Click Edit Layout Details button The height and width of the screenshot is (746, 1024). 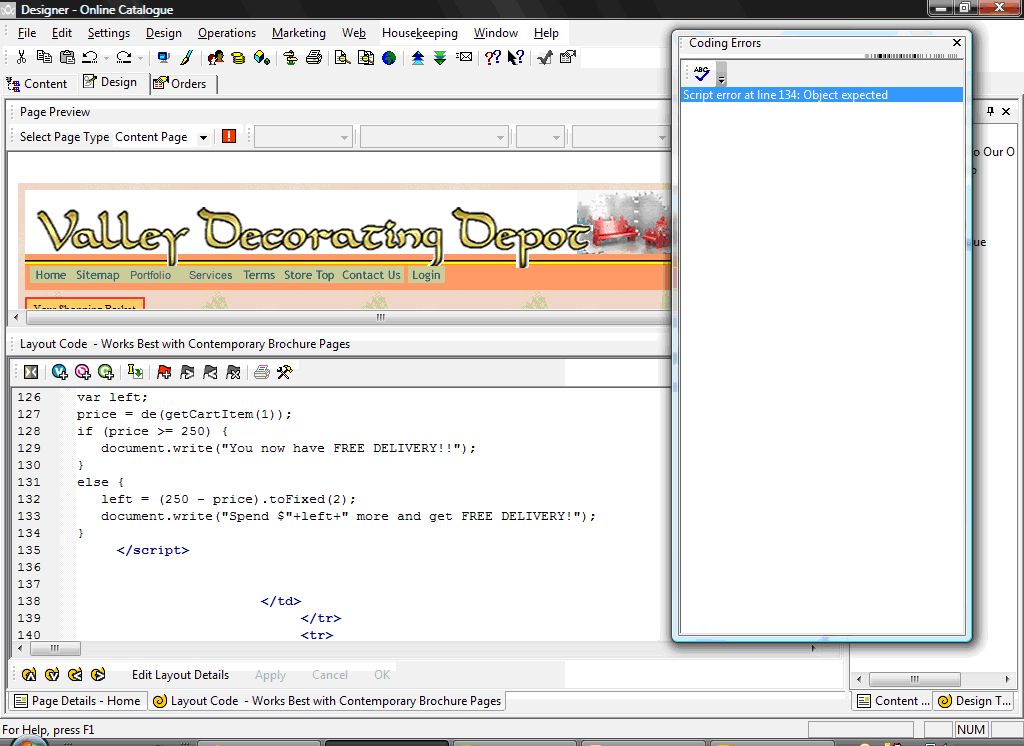point(180,675)
